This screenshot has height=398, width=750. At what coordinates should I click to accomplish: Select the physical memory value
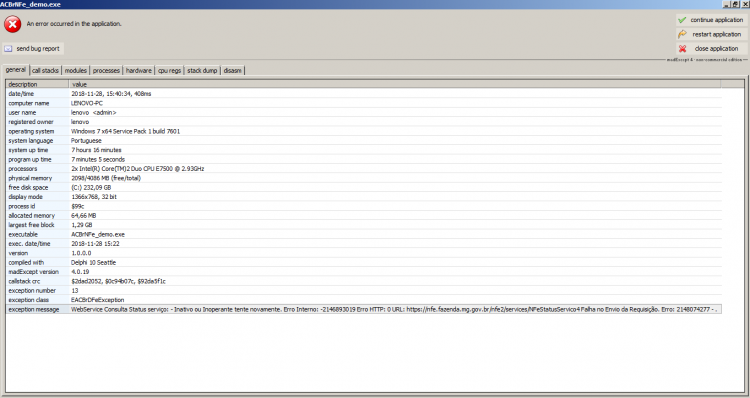(106, 178)
